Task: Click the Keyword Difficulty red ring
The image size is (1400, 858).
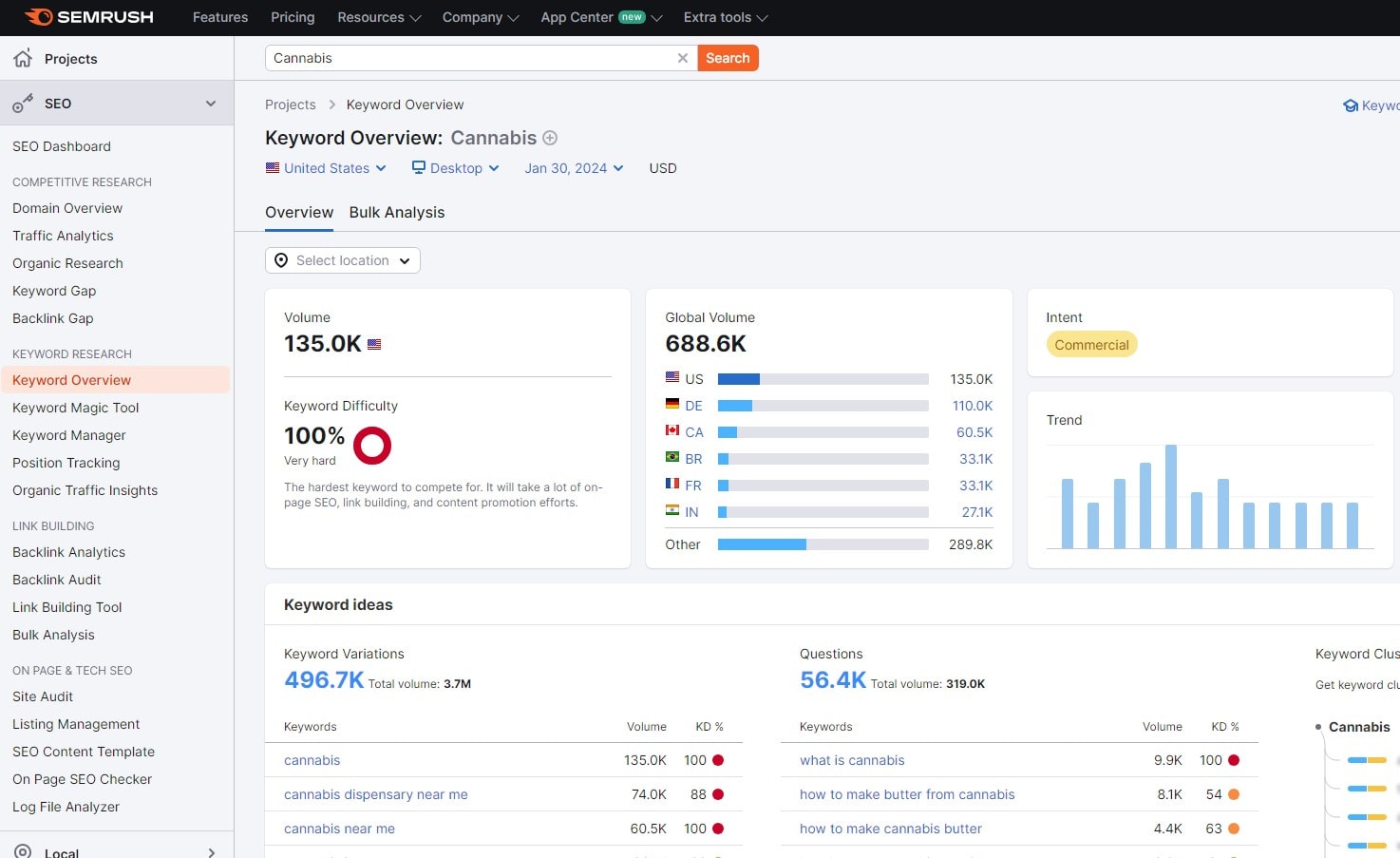Action: tap(372, 445)
